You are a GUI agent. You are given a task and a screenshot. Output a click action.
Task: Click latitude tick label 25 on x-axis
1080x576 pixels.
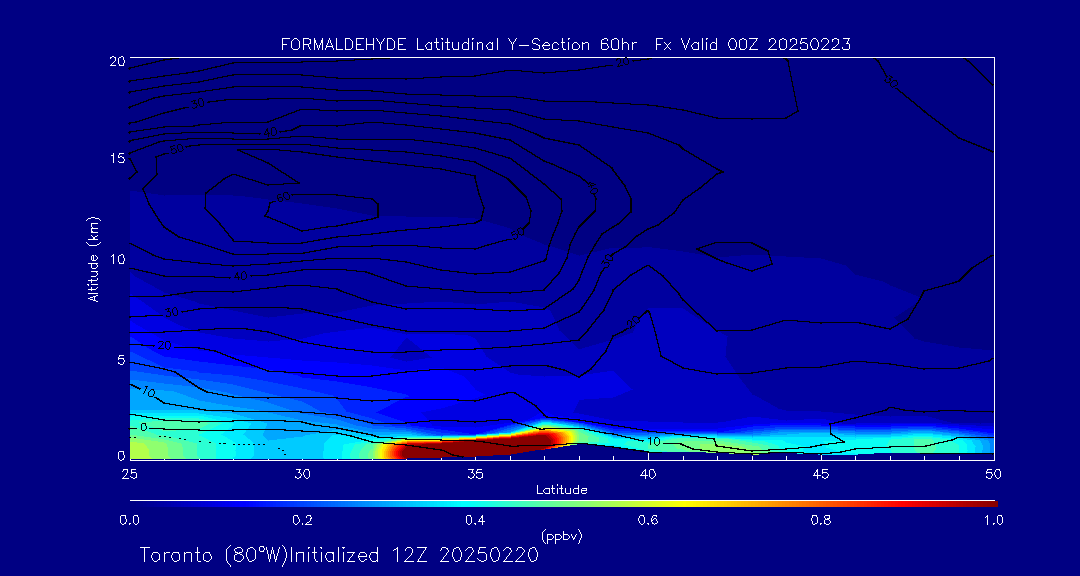coord(129,473)
